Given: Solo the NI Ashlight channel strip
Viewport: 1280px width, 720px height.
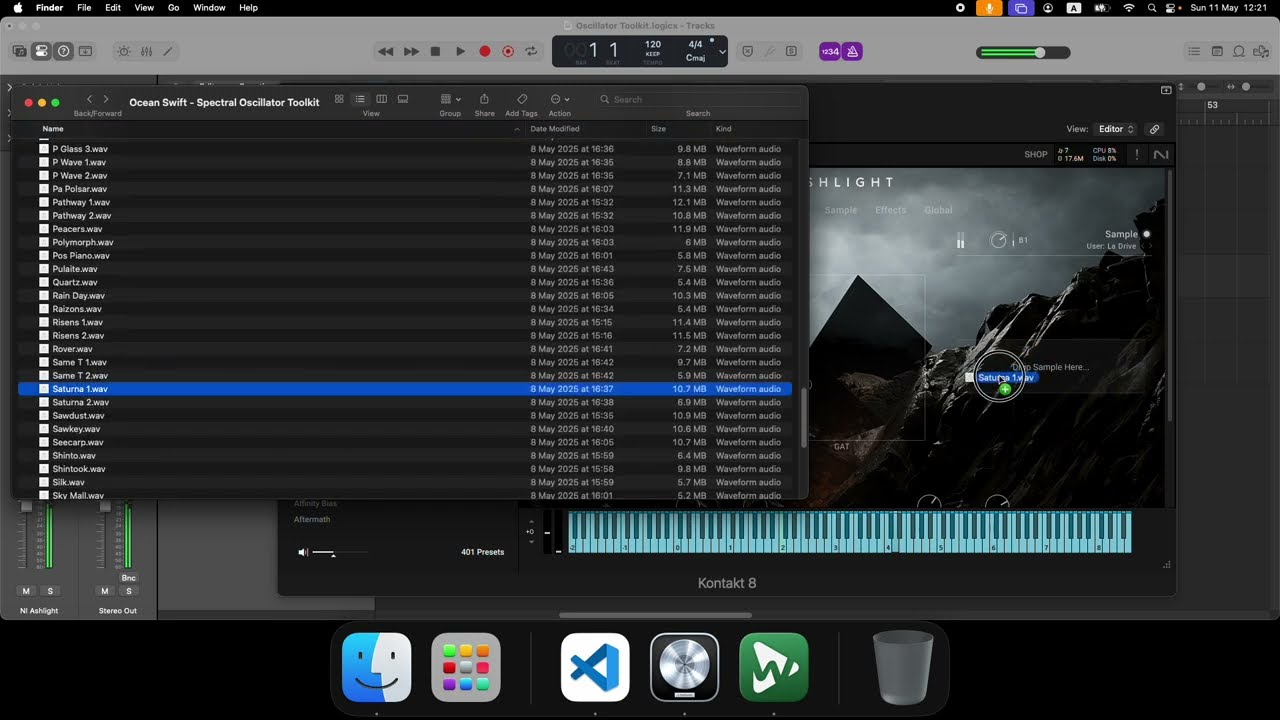Looking at the screenshot, I should [50, 591].
